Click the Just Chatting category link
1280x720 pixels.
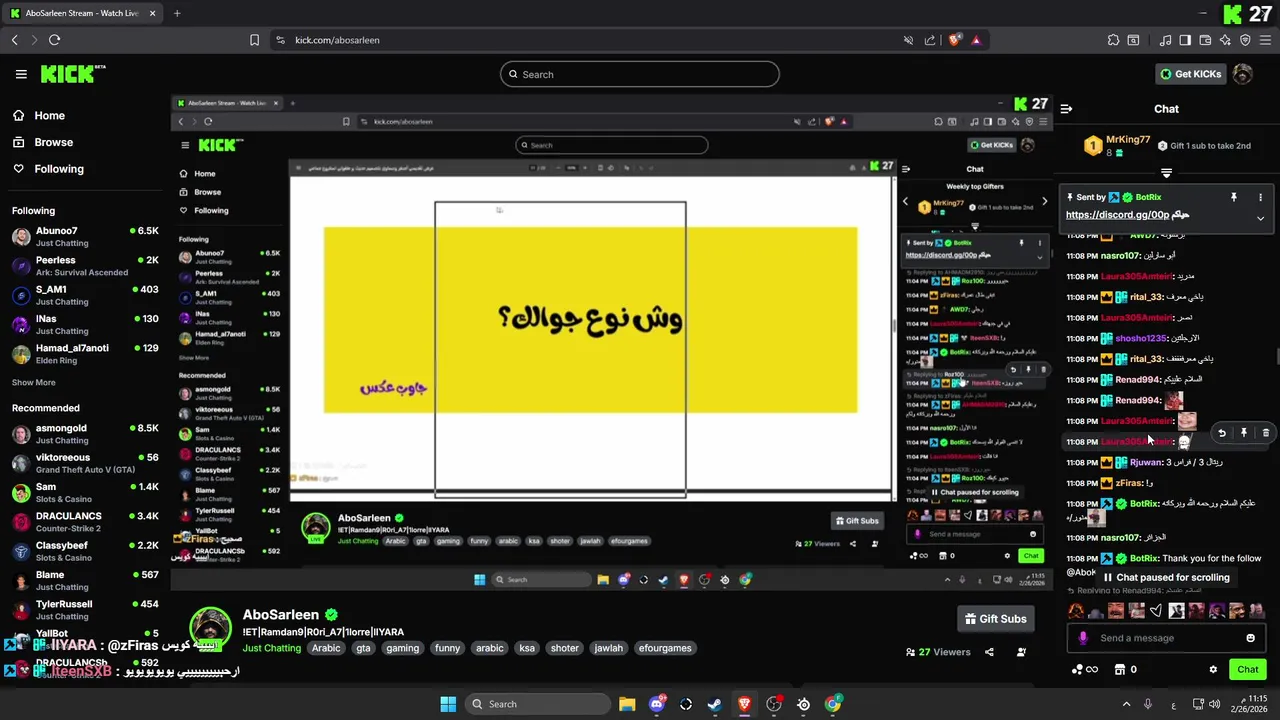point(272,648)
